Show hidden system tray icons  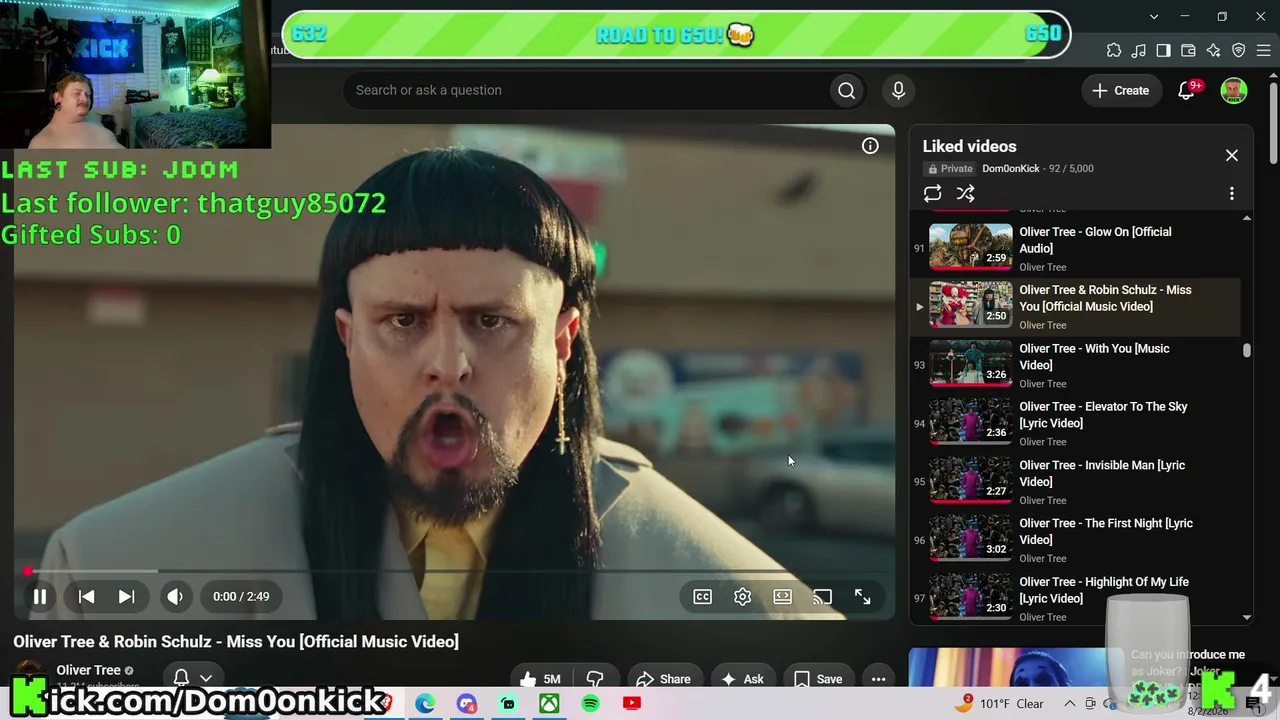pyautogui.click(x=1069, y=704)
